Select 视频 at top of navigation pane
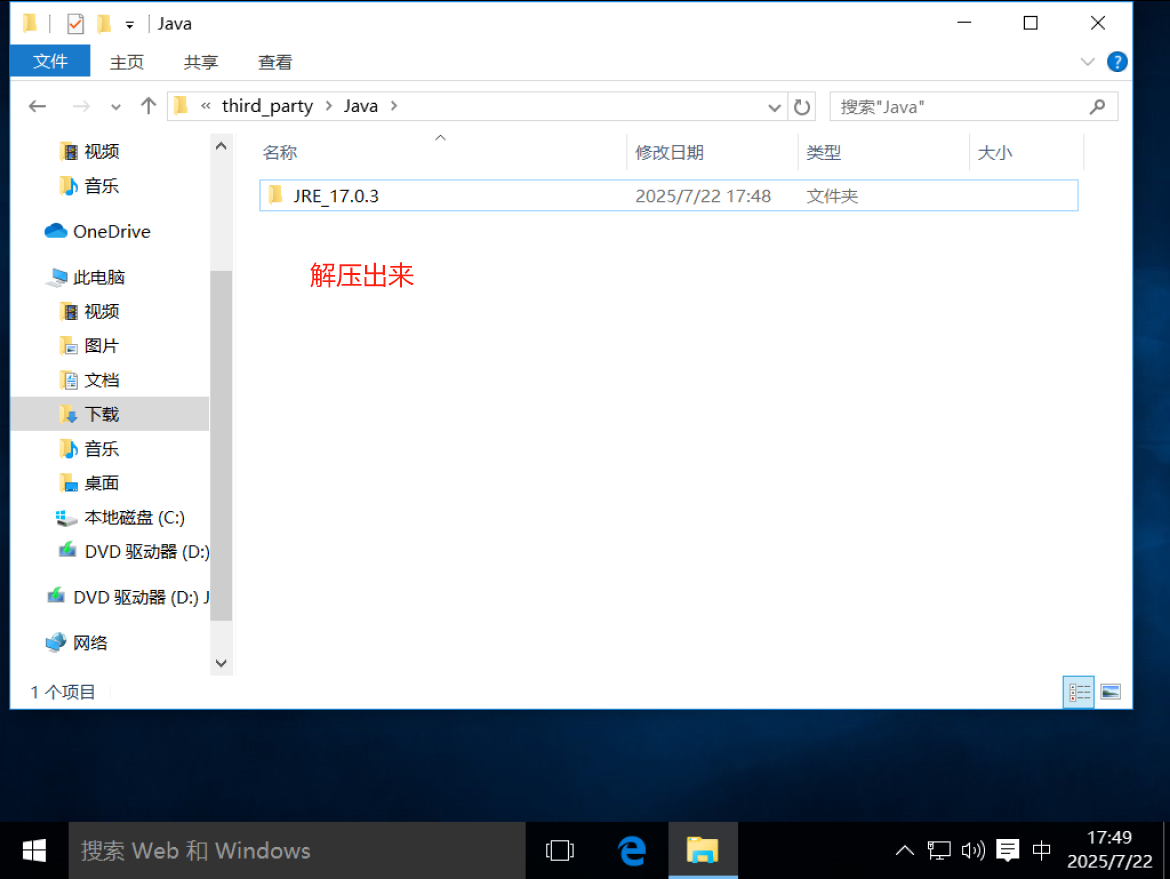 (x=101, y=151)
